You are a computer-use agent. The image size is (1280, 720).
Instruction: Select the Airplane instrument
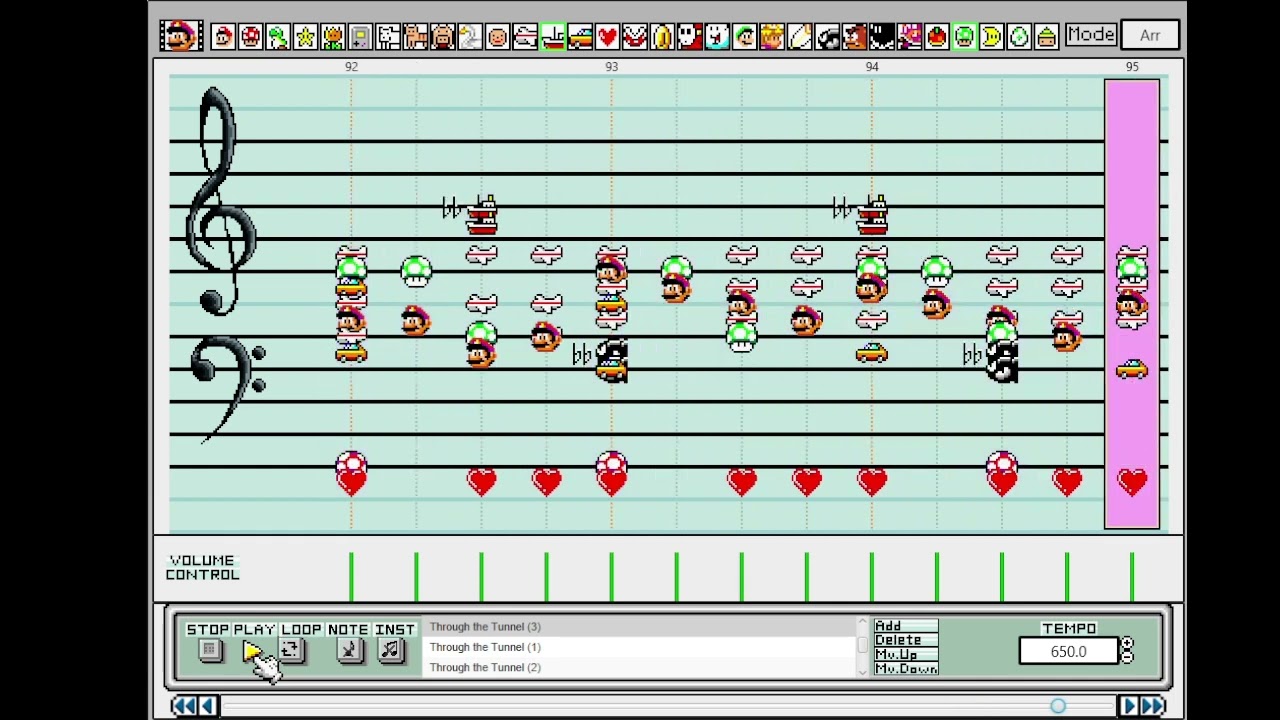(525, 37)
